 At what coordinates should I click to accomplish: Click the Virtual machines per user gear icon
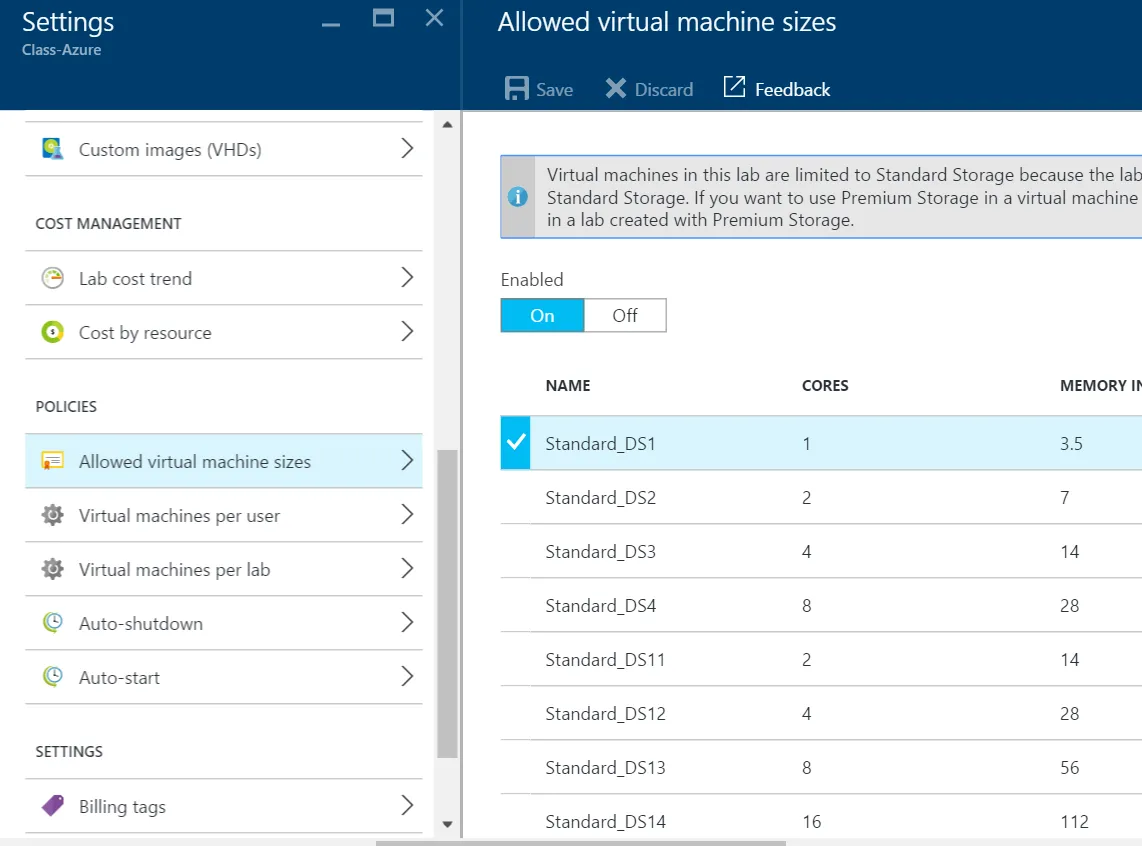[53, 515]
